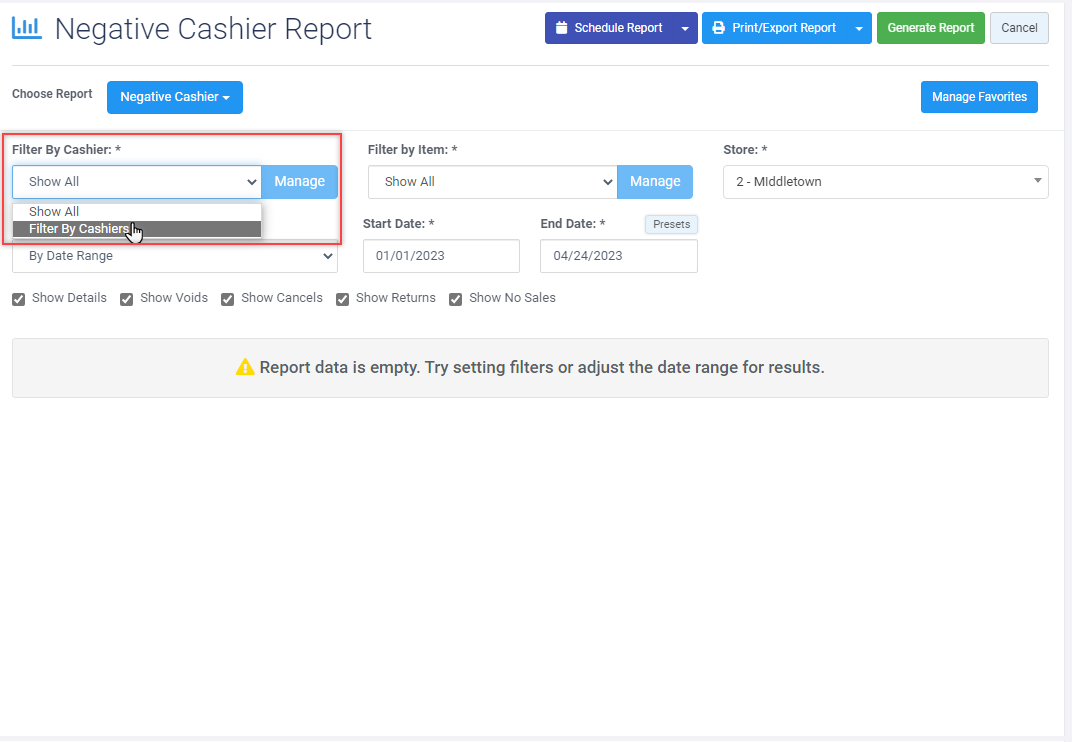This screenshot has height=742, width=1072.
Task: Uncheck the Show No Sales checkbox
Action: tap(455, 299)
